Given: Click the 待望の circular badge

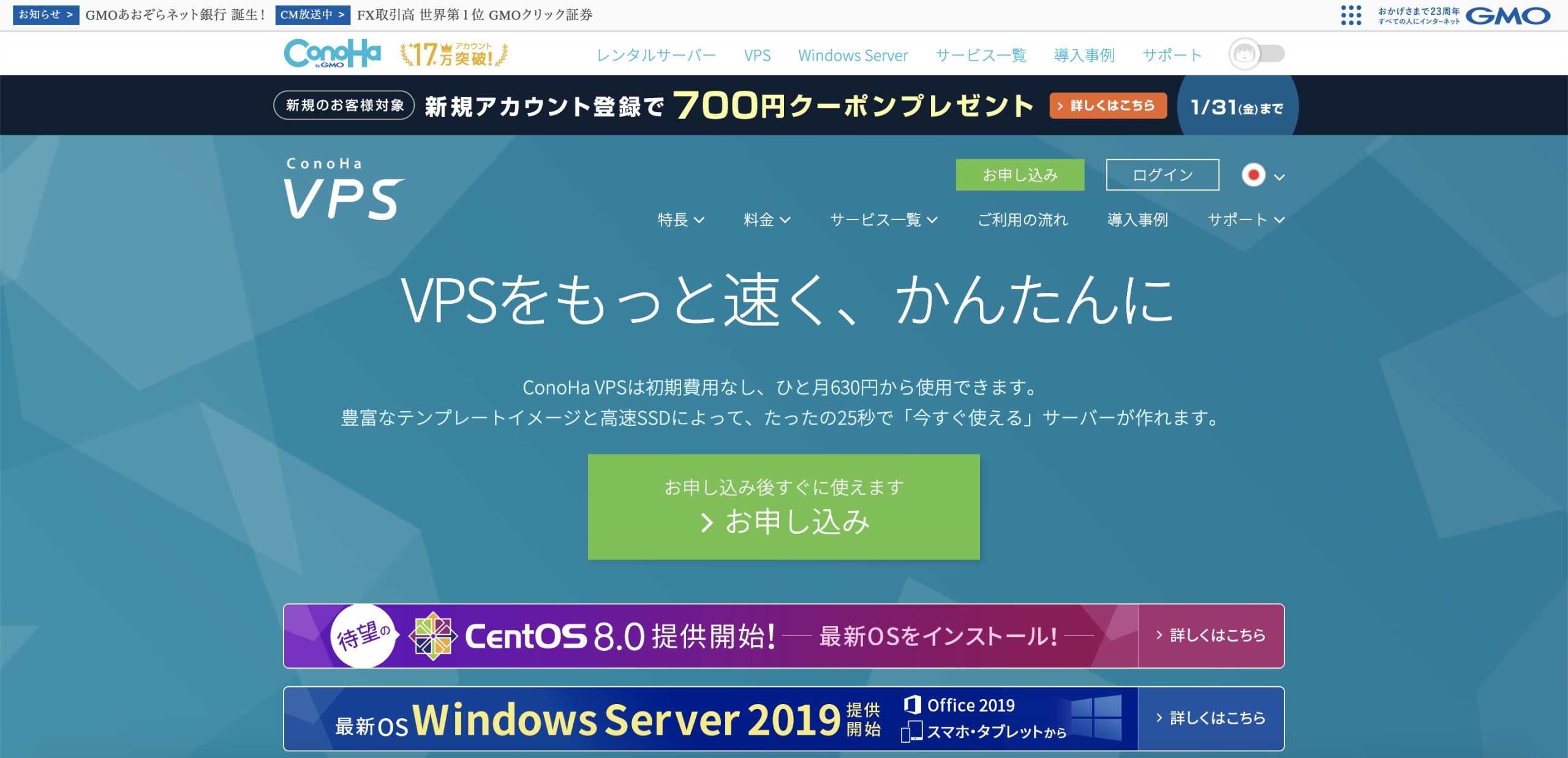Looking at the screenshot, I should 363,636.
